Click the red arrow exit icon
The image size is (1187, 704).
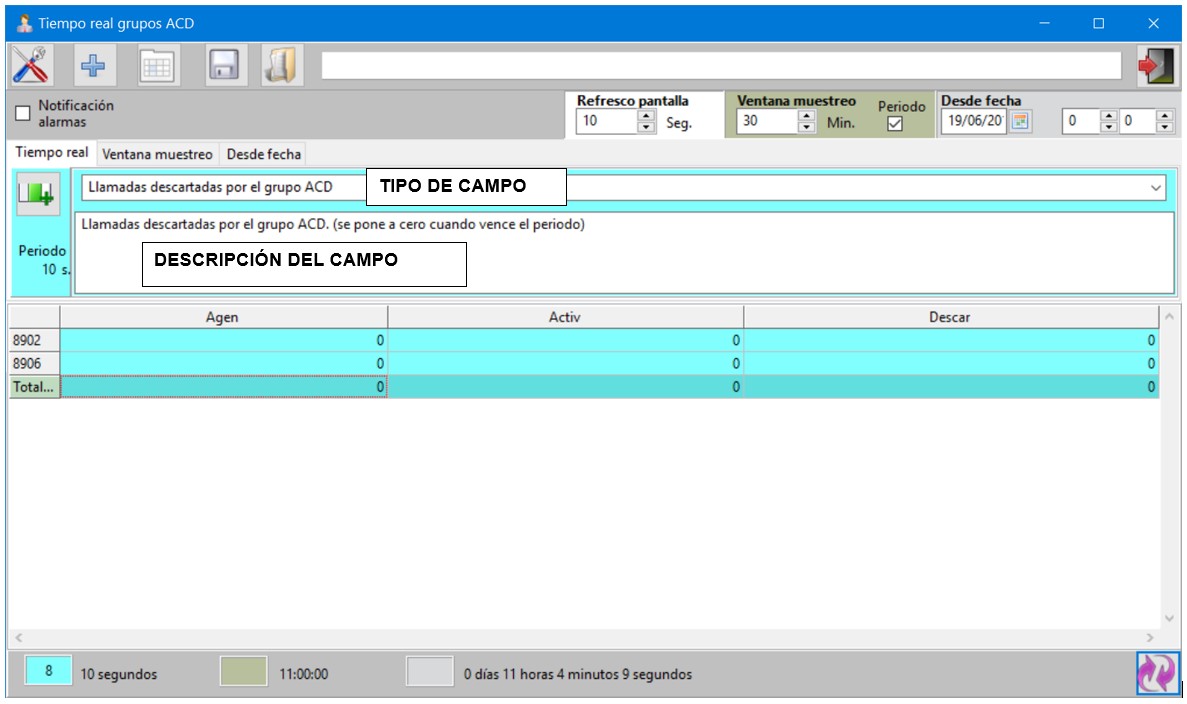(1157, 66)
